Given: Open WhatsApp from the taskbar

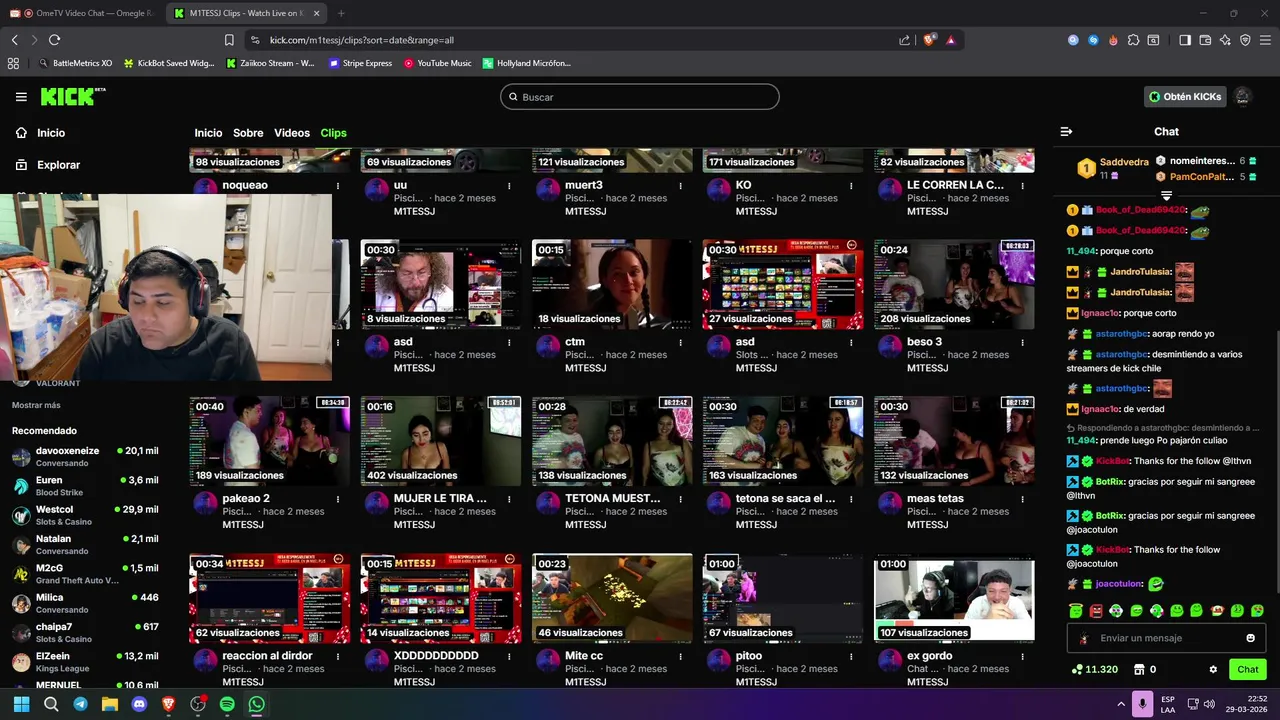Looking at the screenshot, I should pos(257,704).
